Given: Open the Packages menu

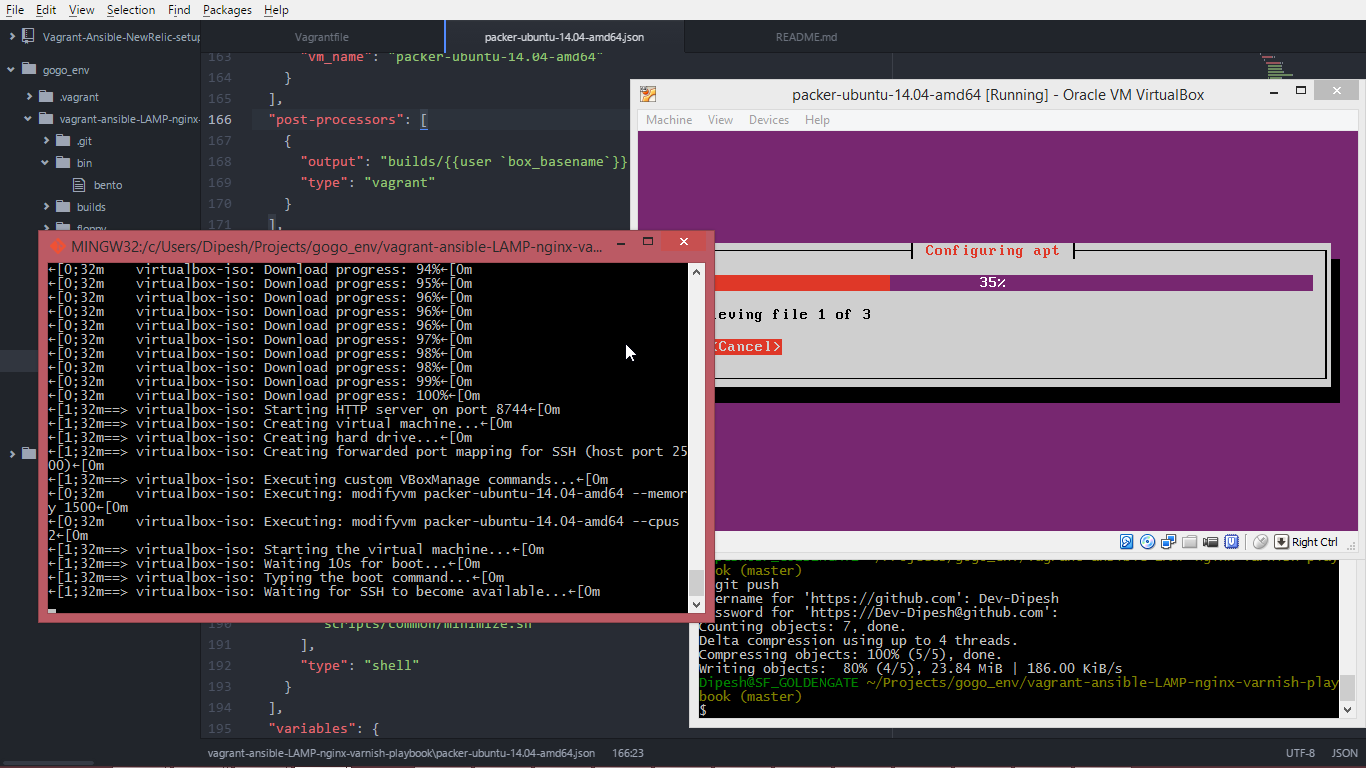Looking at the screenshot, I should coord(227,10).
